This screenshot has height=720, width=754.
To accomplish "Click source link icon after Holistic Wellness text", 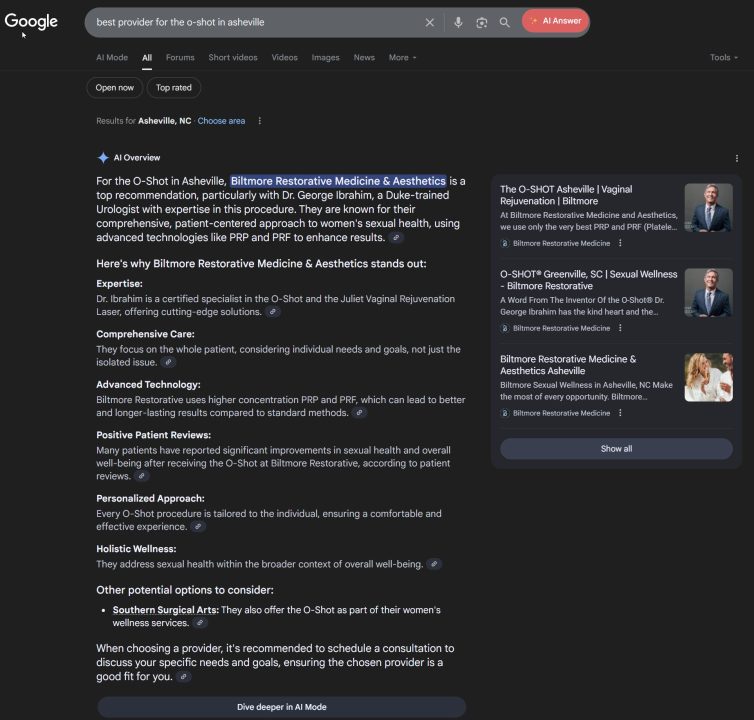I will pos(433,564).
